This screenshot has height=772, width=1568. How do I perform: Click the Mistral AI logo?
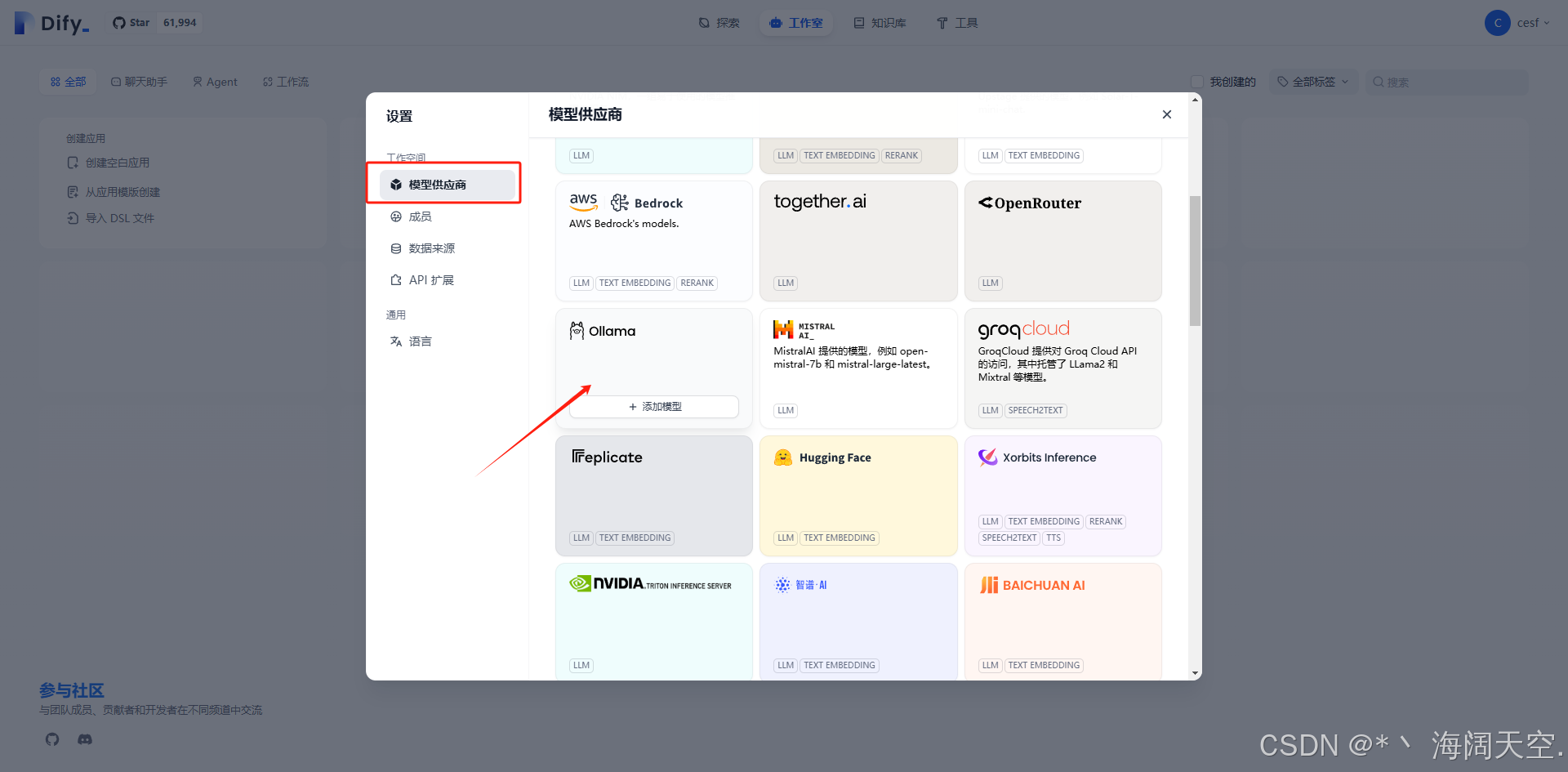[804, 330]
